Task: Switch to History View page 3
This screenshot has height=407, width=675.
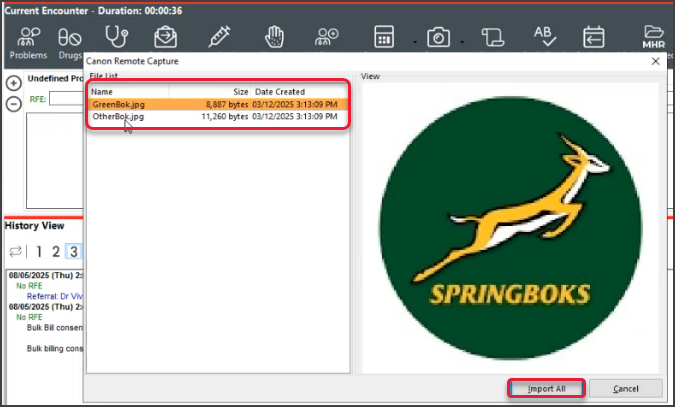Action: pos(74,252)
